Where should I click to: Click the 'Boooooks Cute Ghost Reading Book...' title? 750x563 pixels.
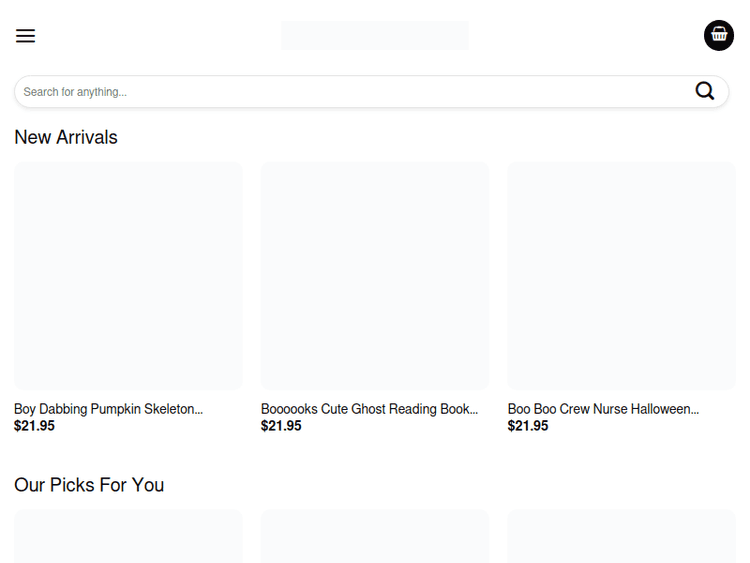click(x=369, y=409)
